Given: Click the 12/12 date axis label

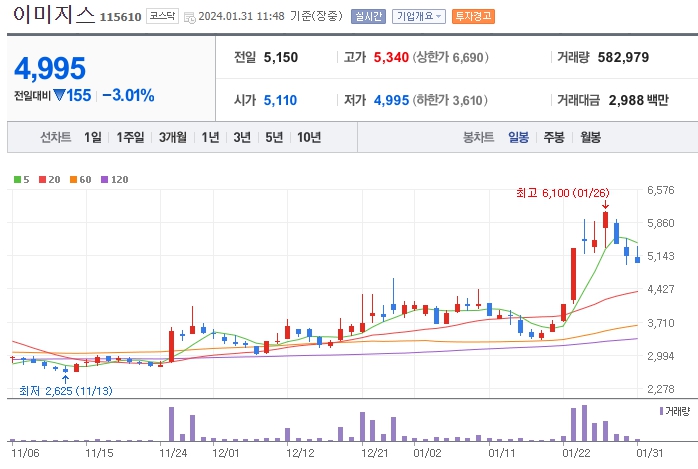Looking at the screenshot, I should [300, 453].
